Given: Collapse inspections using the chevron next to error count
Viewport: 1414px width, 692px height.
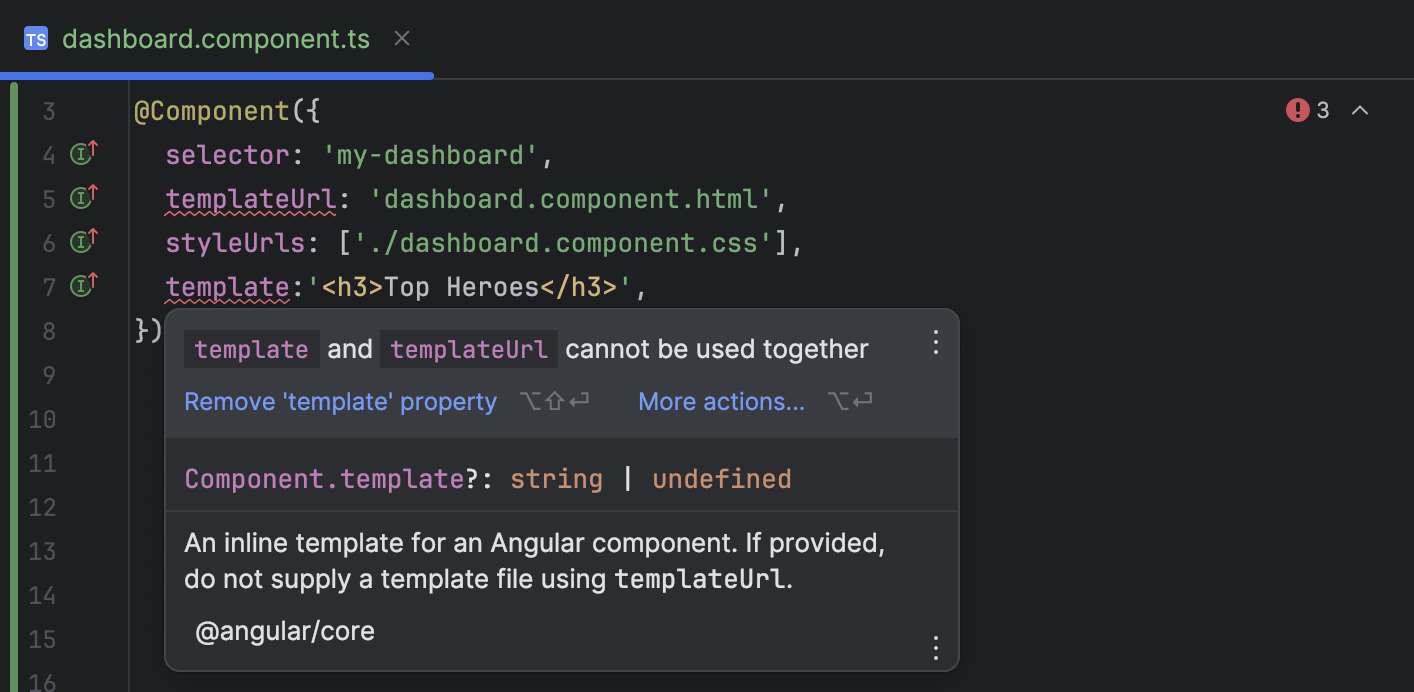Looking at the screenshot, I should (1360, 111).
